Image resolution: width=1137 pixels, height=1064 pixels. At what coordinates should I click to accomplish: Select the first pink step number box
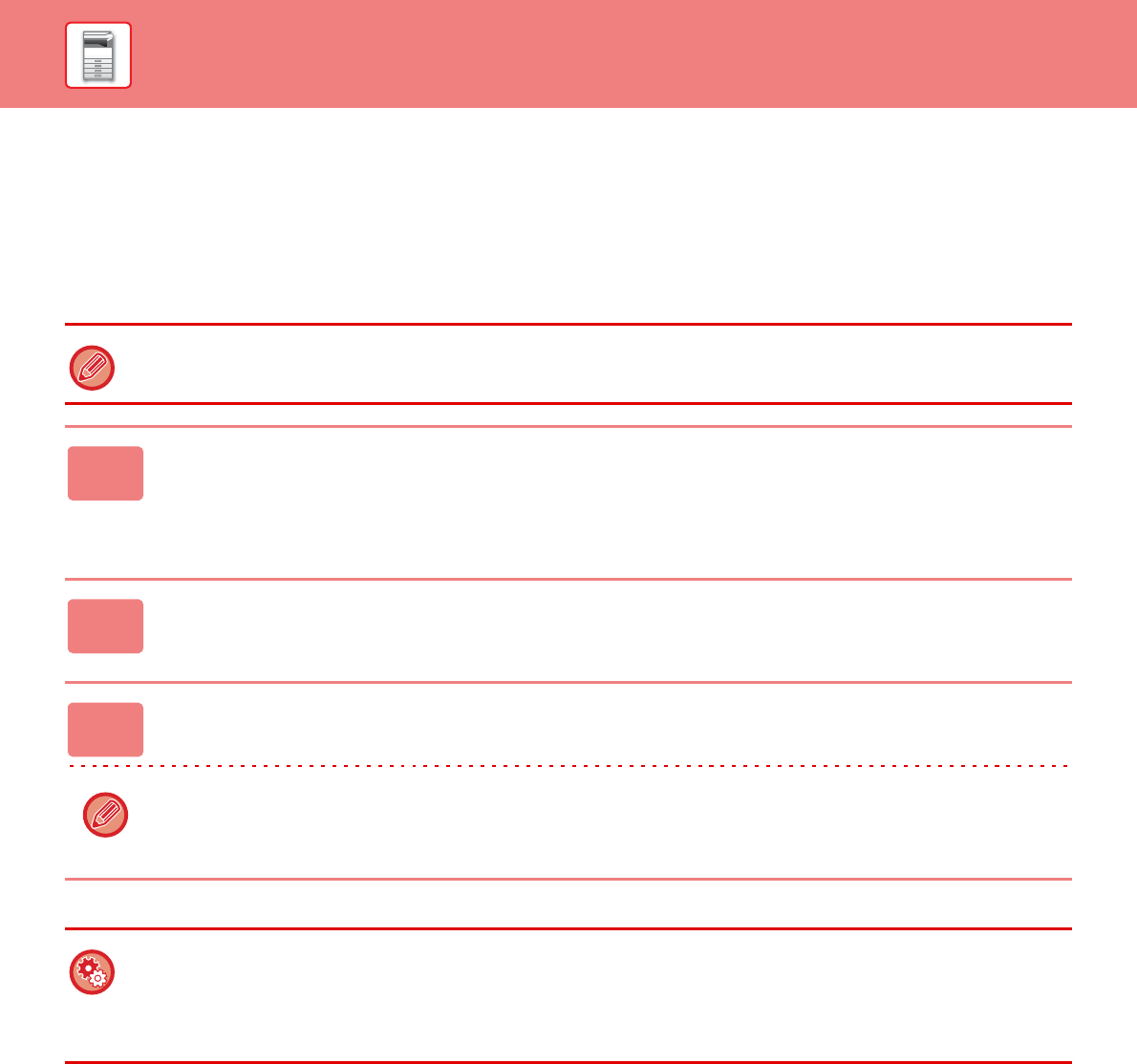tap(105, 474)
